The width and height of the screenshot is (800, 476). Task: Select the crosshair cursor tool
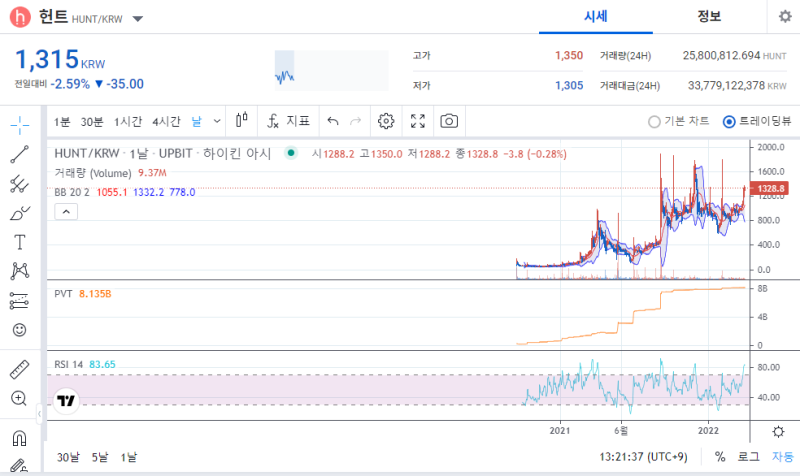click(19, 125)
